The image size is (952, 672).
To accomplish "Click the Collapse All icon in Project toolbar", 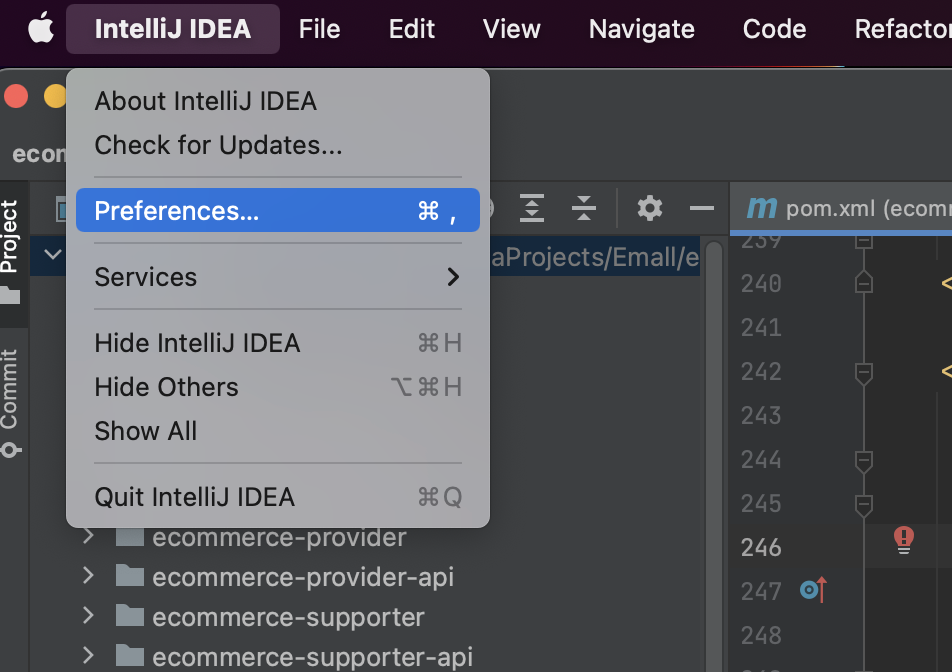I will pos(584,208).
